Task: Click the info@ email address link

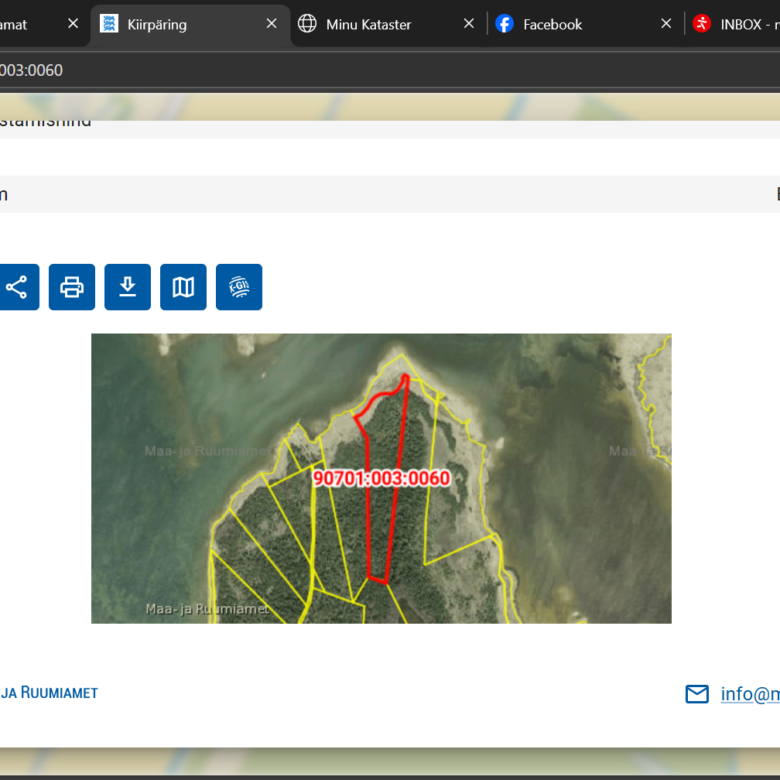Action: 750,694
